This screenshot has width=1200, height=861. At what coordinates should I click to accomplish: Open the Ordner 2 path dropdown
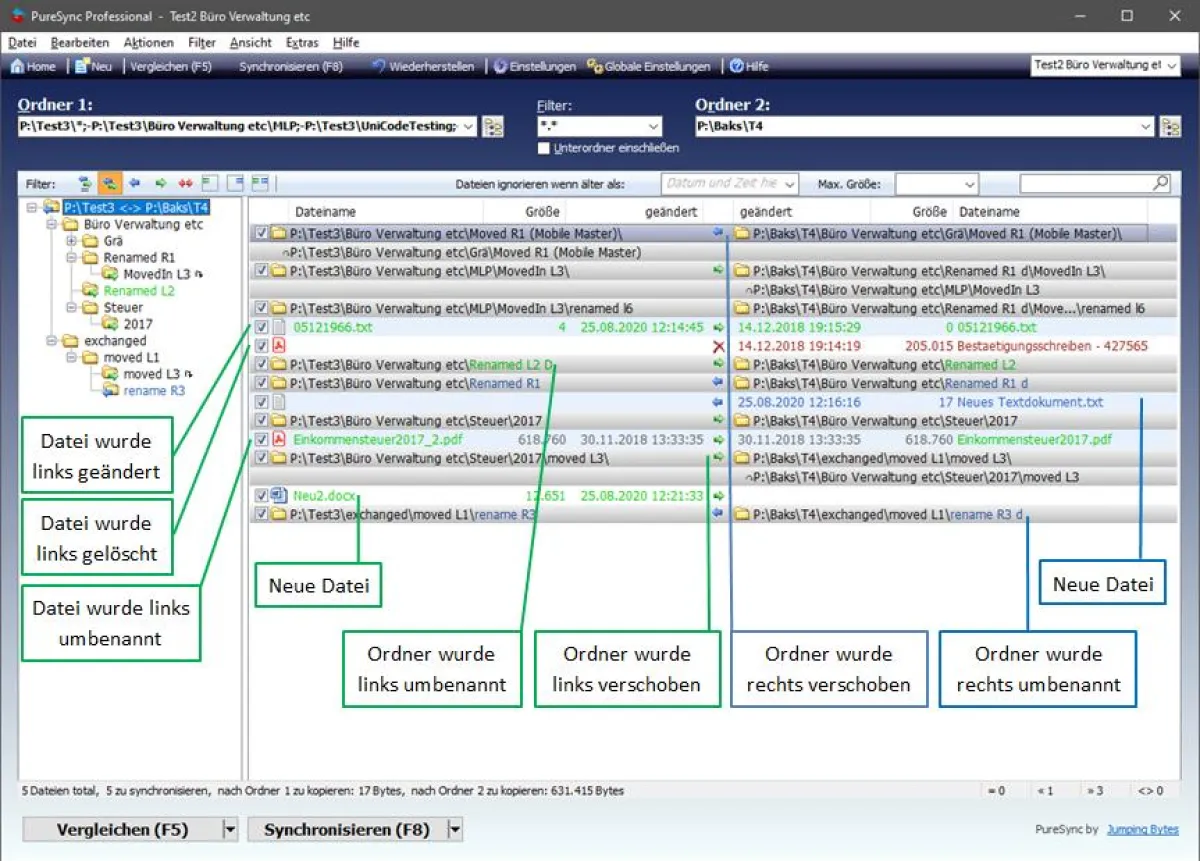point(1147,126)
